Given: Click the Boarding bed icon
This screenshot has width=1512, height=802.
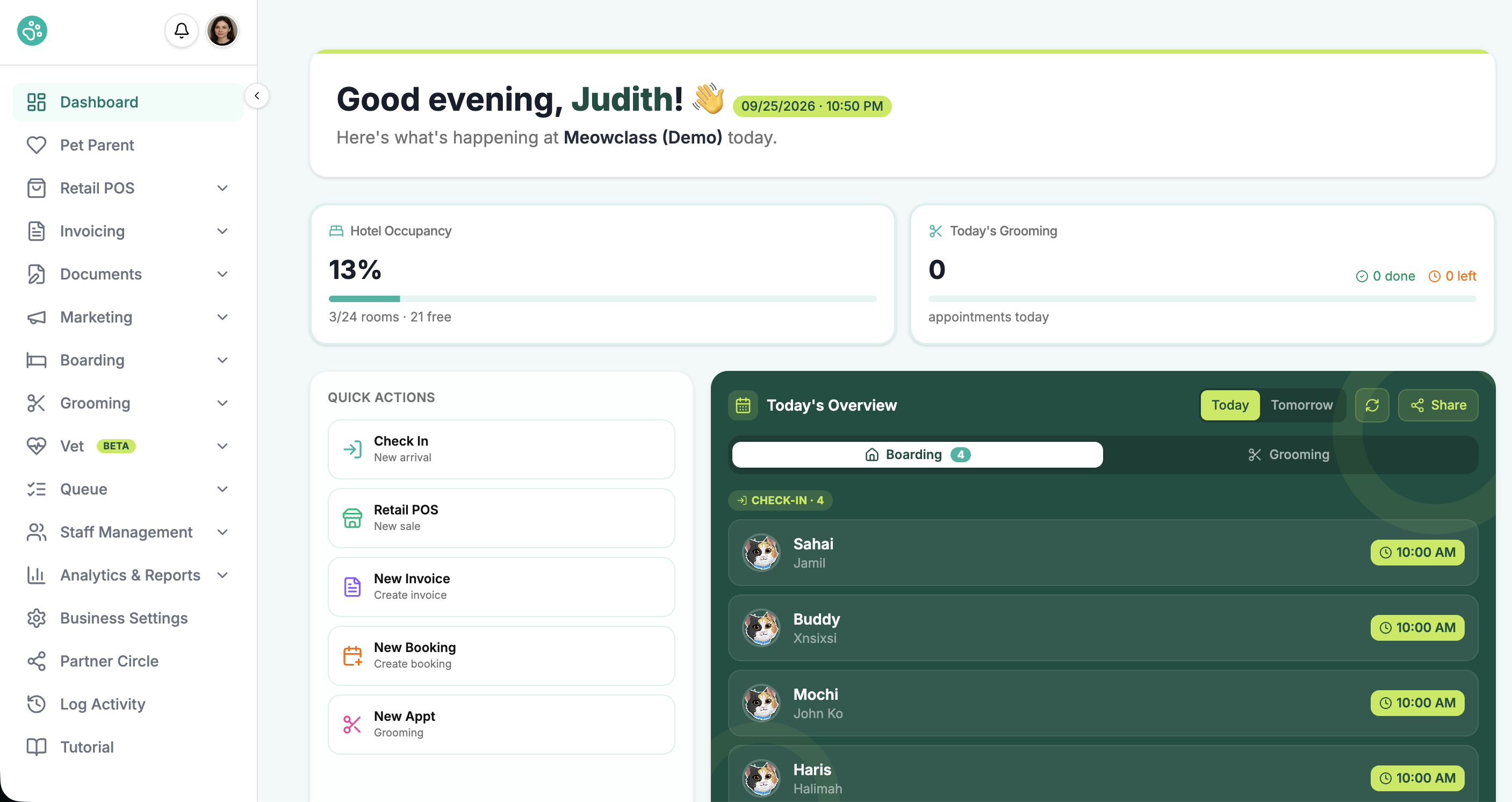Looking at the screenshot, I should tap(37, 360).
